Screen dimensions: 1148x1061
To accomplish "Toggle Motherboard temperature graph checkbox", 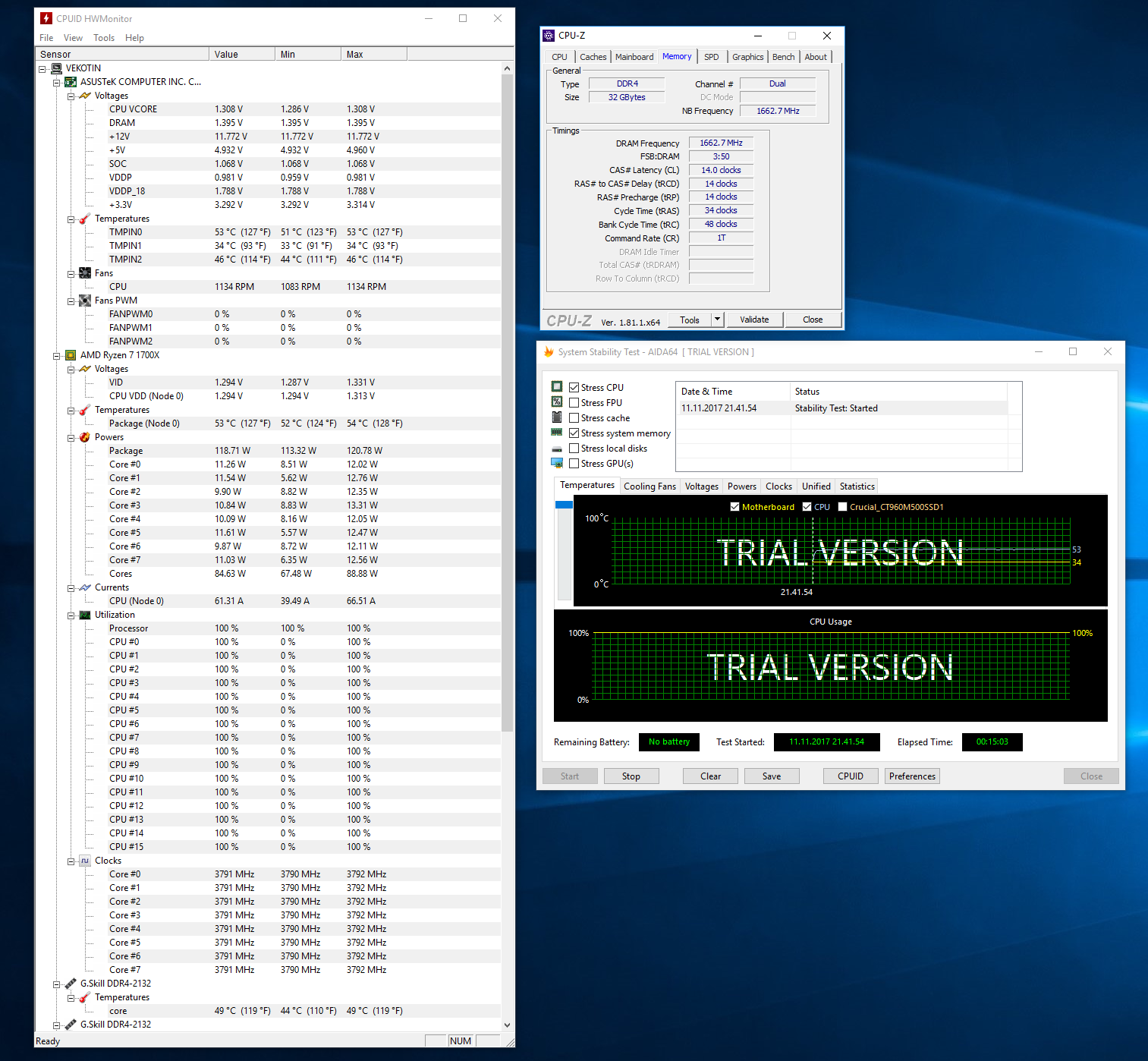I will tap(734, 507).
